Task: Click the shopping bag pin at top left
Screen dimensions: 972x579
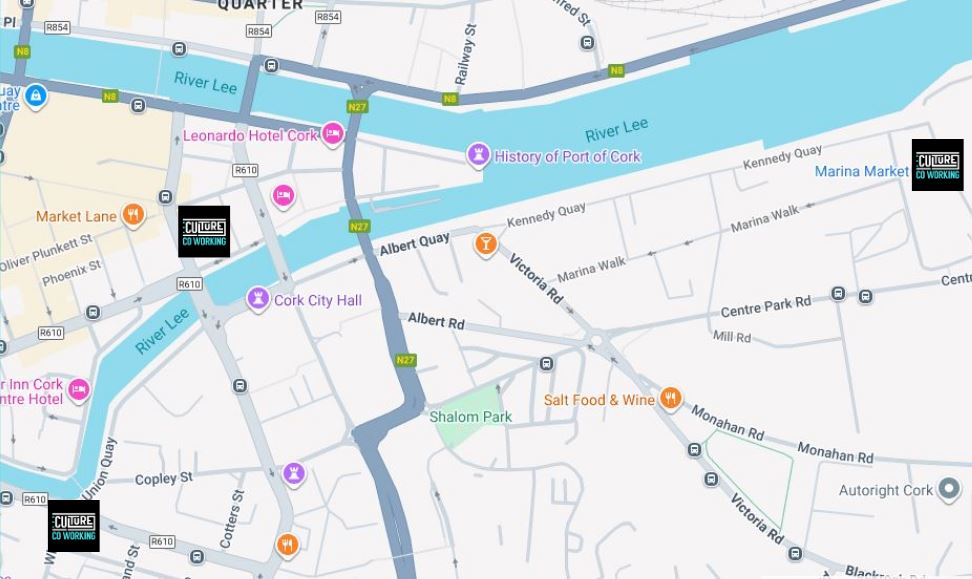Action: tap(36, 96)
